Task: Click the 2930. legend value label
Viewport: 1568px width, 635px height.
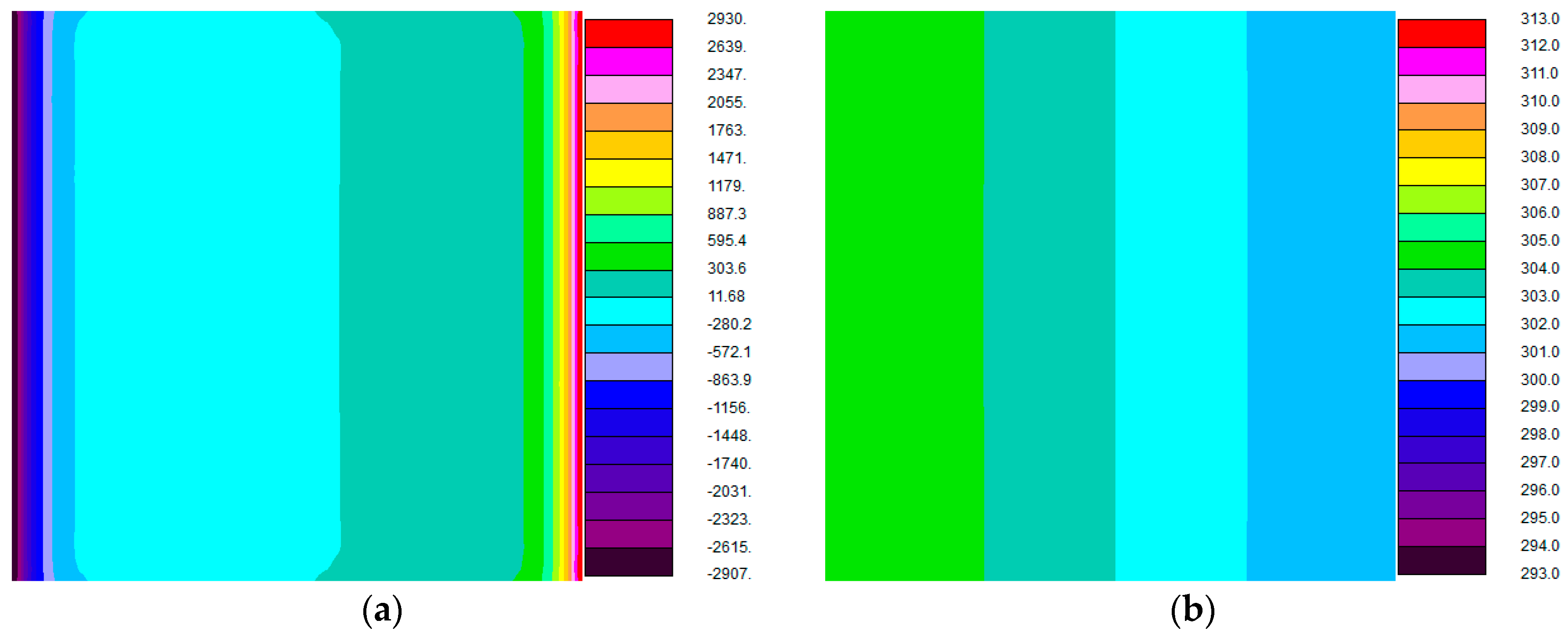Action: click(x=726, y=19)
